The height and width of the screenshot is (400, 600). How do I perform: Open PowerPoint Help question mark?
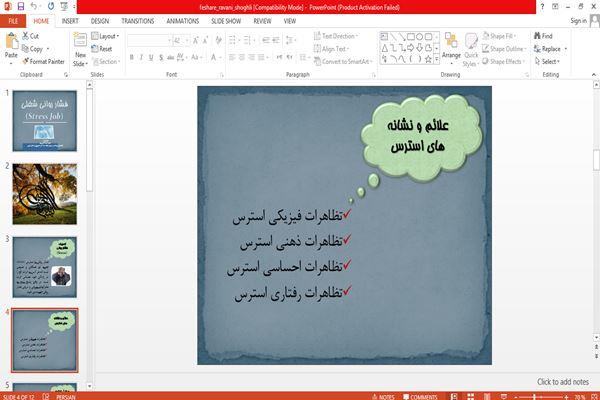pyautogui.click(x=542, y=7)
